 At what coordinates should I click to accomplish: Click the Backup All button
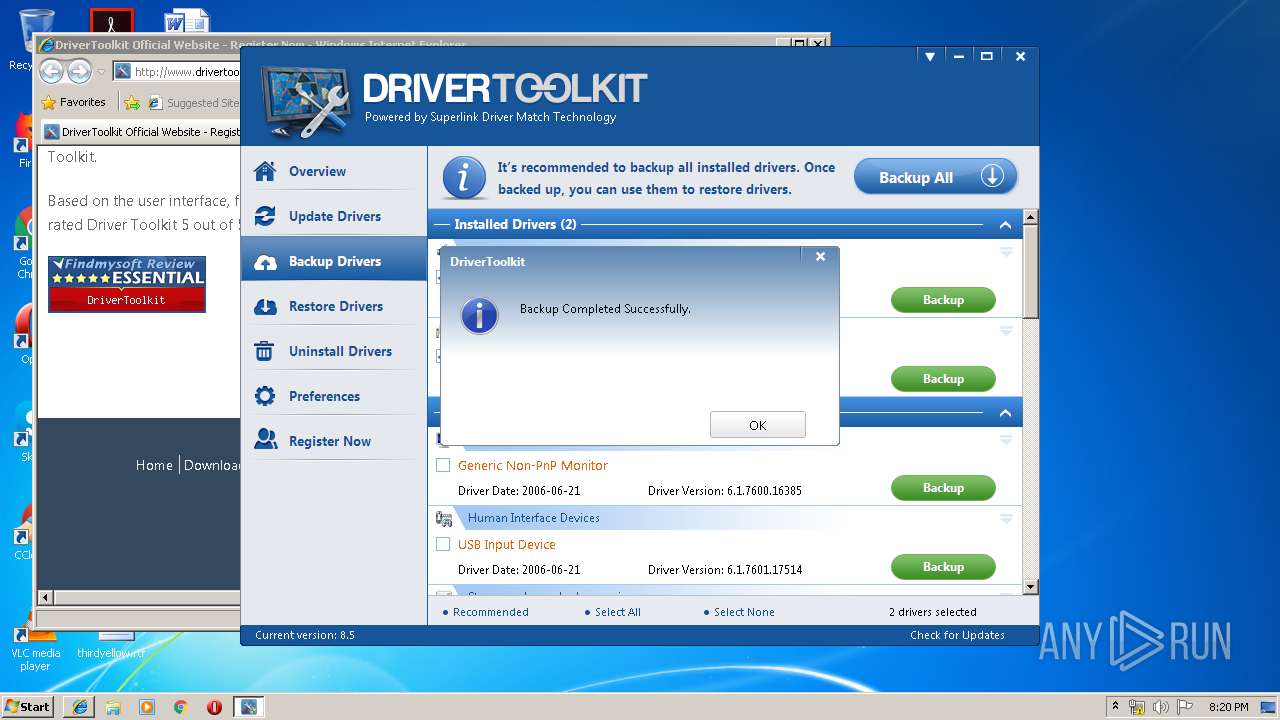pyautogui.click(x=935, y=177)
